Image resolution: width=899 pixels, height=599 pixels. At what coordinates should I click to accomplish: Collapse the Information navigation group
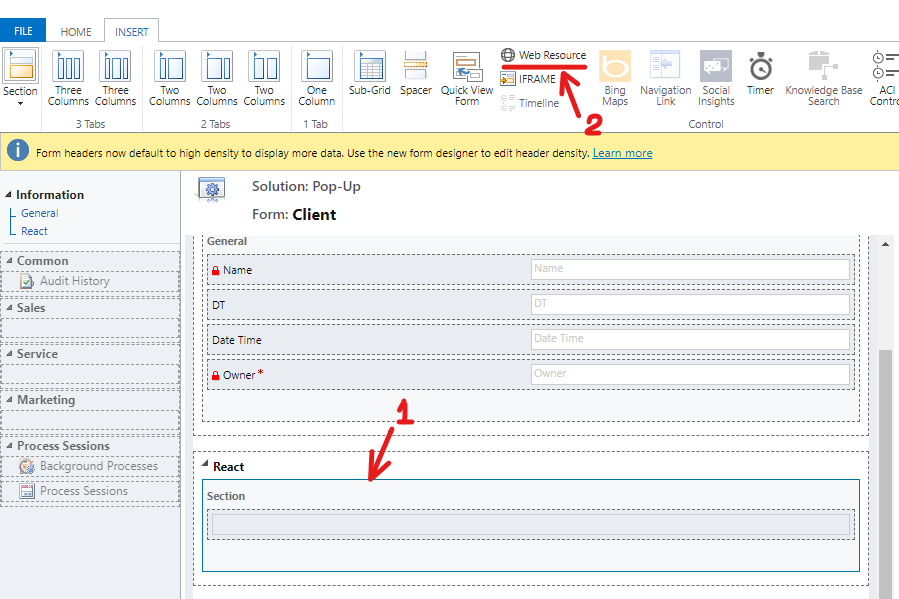click(9, 195)
